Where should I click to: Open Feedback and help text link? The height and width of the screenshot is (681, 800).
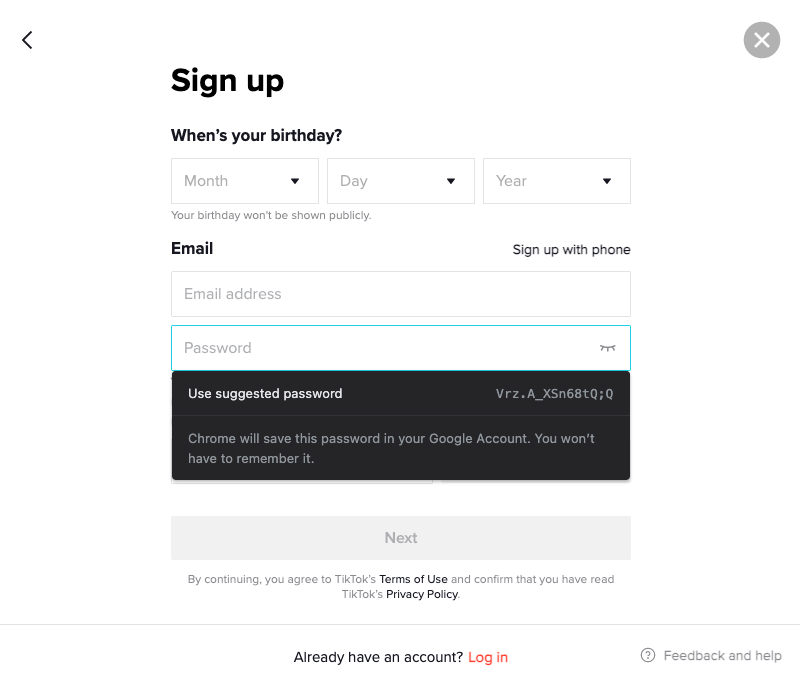pos(722,656)
